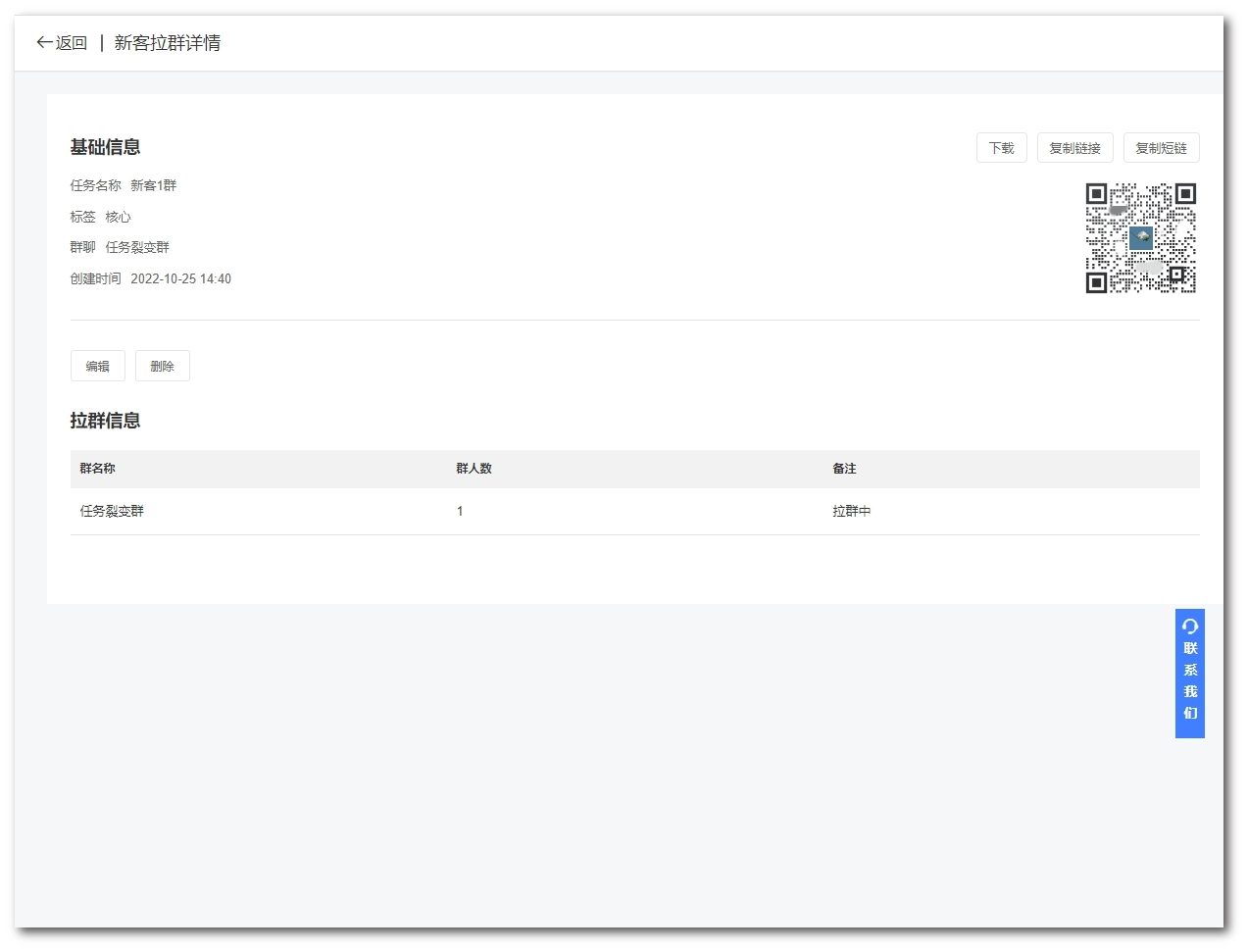Viewport: 1248px width, 952px height.
Task: Click the 新客拉群详情 page title
Action: 167,43
